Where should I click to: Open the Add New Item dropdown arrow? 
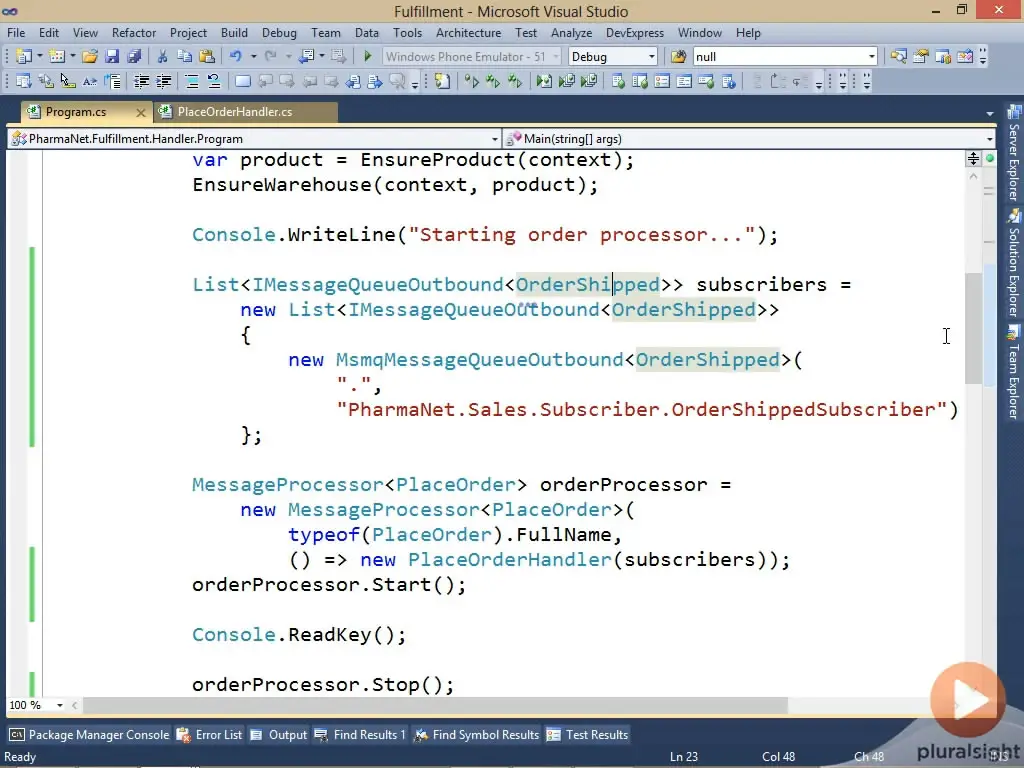coord(72,57)
